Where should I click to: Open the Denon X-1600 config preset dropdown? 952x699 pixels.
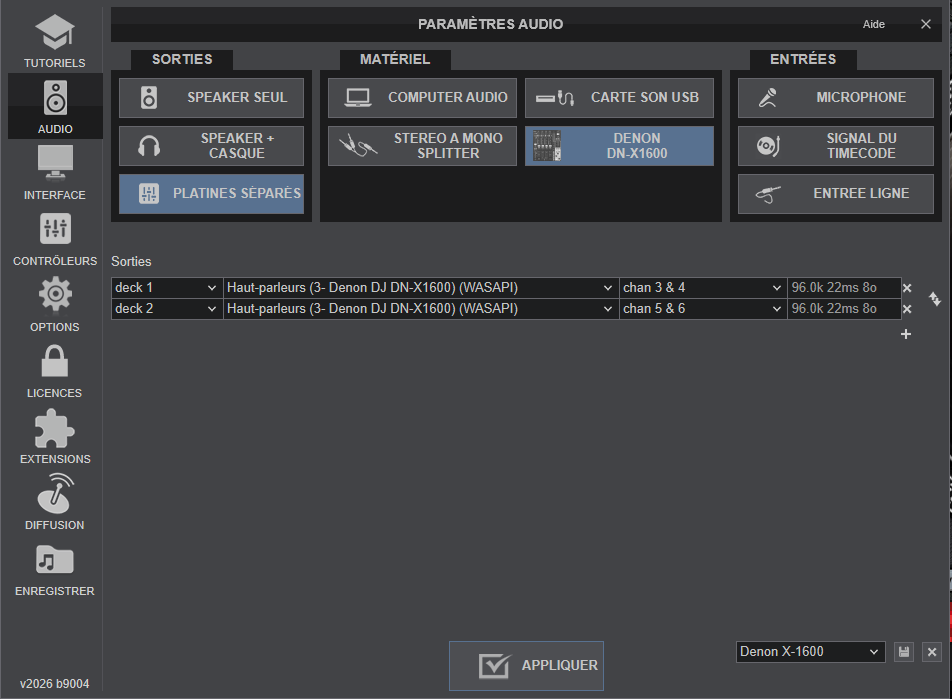(x=810, y=652)
